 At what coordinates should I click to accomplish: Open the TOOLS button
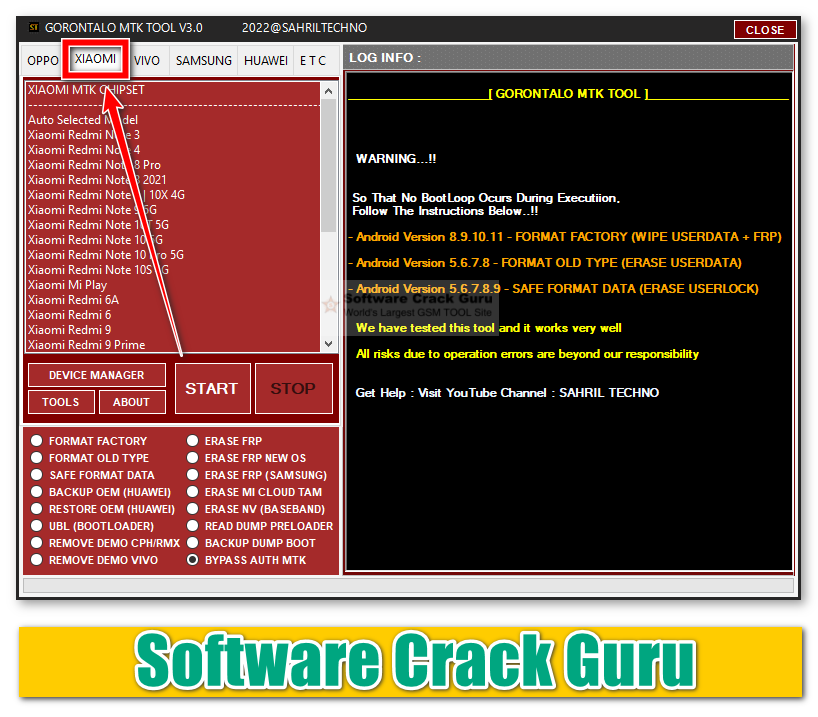[61, 402]
